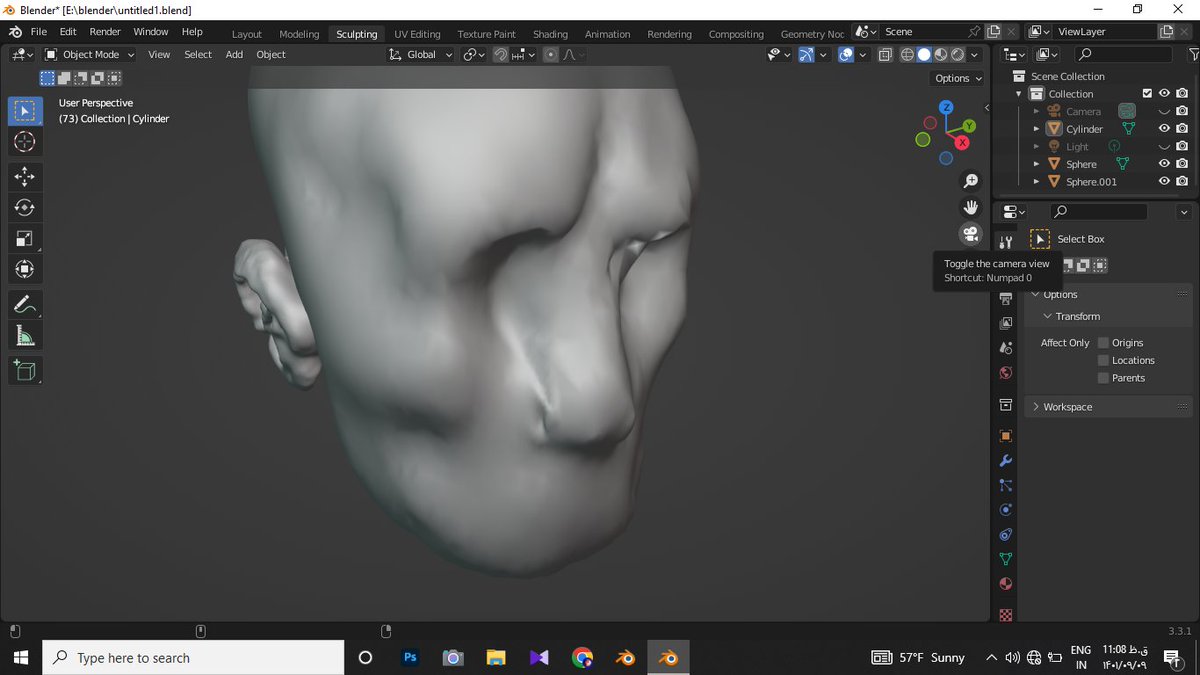
Task: Switch to the Shading workspace tab
Action: tap(550, 33)
